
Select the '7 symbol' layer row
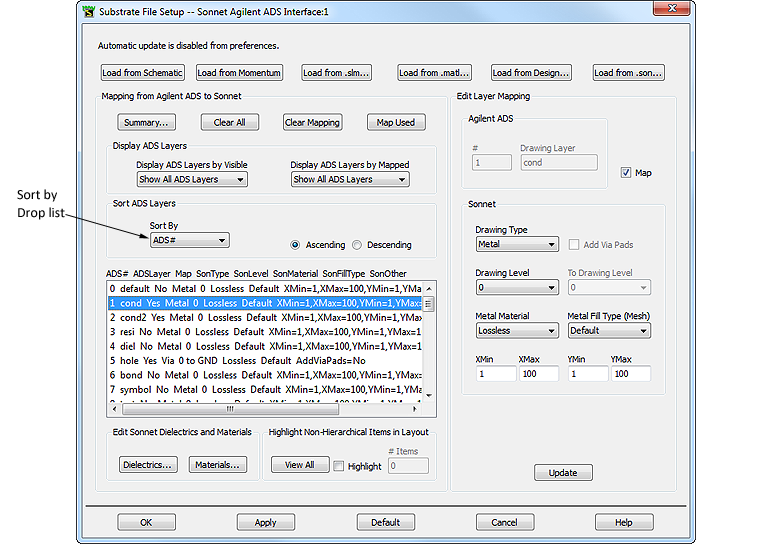[x=265, y=390]
